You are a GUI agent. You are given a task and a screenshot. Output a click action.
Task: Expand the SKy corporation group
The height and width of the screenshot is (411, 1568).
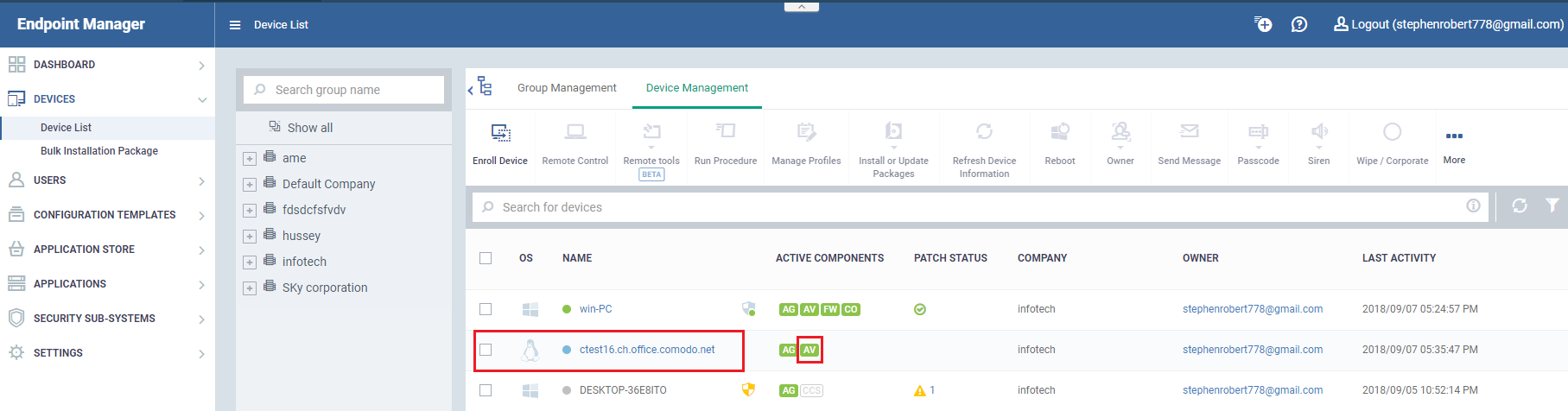(249, 288)
